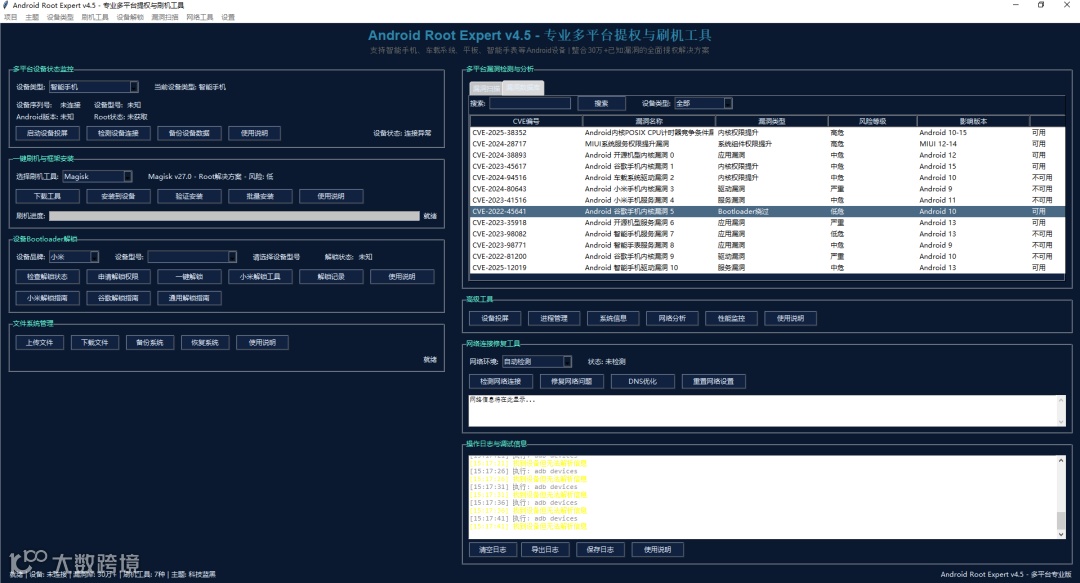Viewport: 1080px width, 583px height.
Task: Click the DNS优化 button
Action: (643, 382)
